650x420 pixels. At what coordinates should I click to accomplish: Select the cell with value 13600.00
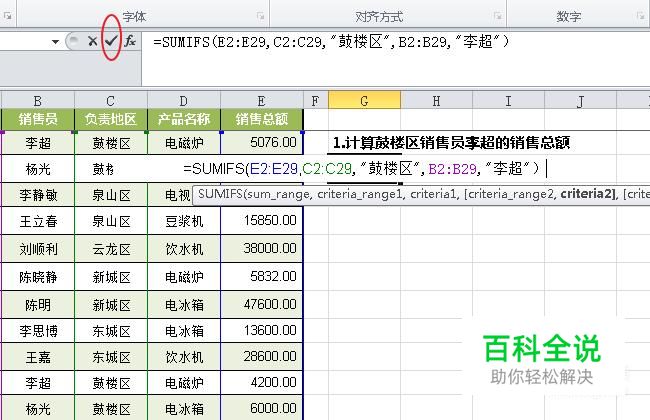pyautogui.click(x=262, y=330)
